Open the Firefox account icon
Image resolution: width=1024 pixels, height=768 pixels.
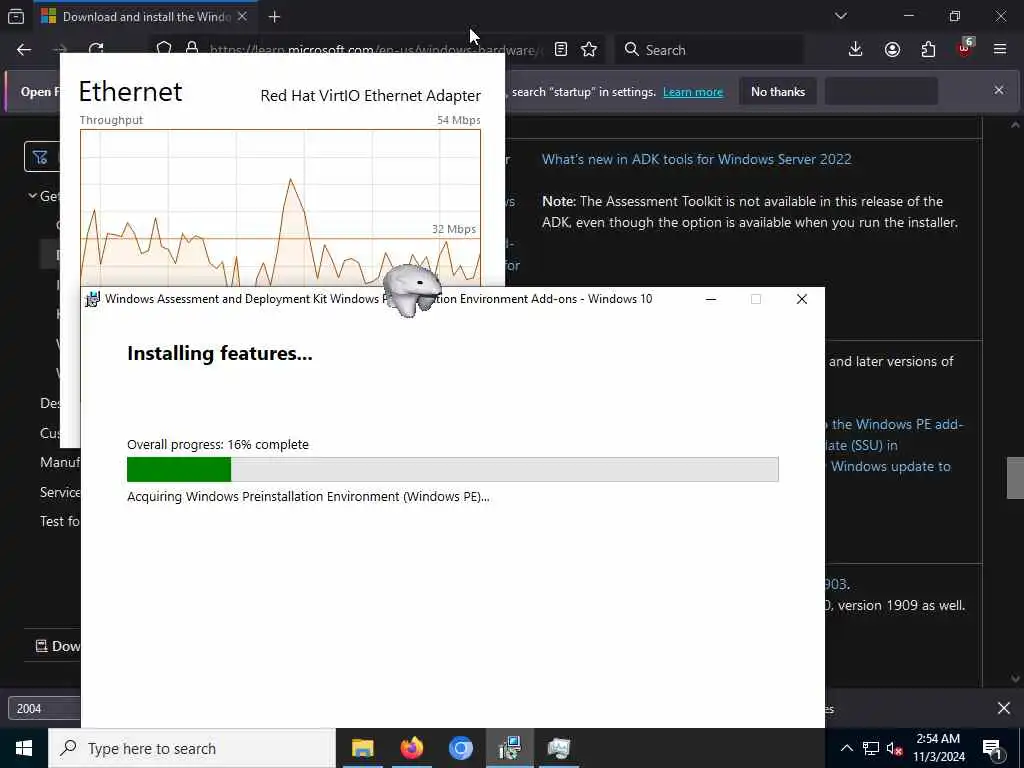[x=892, y=50]
